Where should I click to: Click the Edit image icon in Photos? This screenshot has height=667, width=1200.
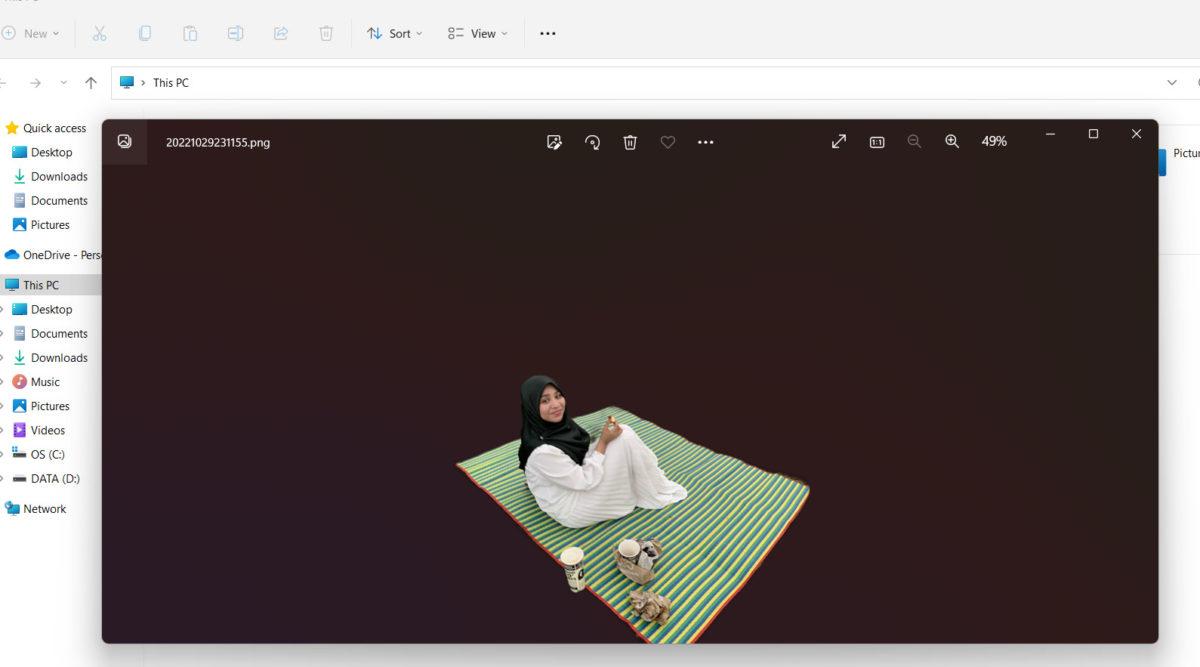(554, 142)
